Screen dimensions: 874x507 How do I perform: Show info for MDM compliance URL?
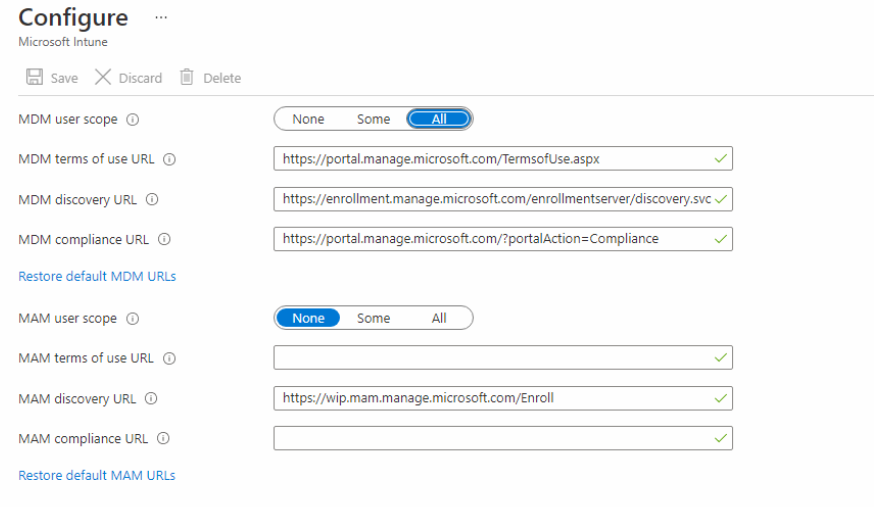pyautogui.click(x=164, y=240)
